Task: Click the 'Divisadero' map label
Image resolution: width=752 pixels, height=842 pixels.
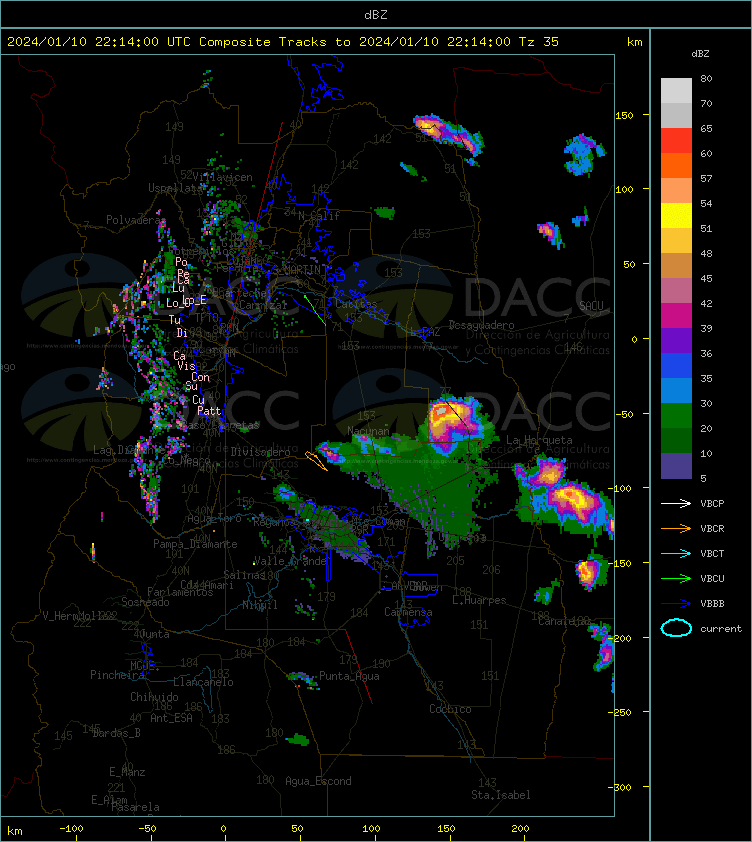Action: pos(261,452)
